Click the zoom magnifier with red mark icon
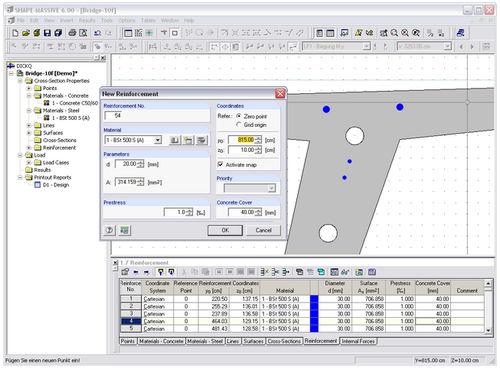500x369 pixels. 405,33
